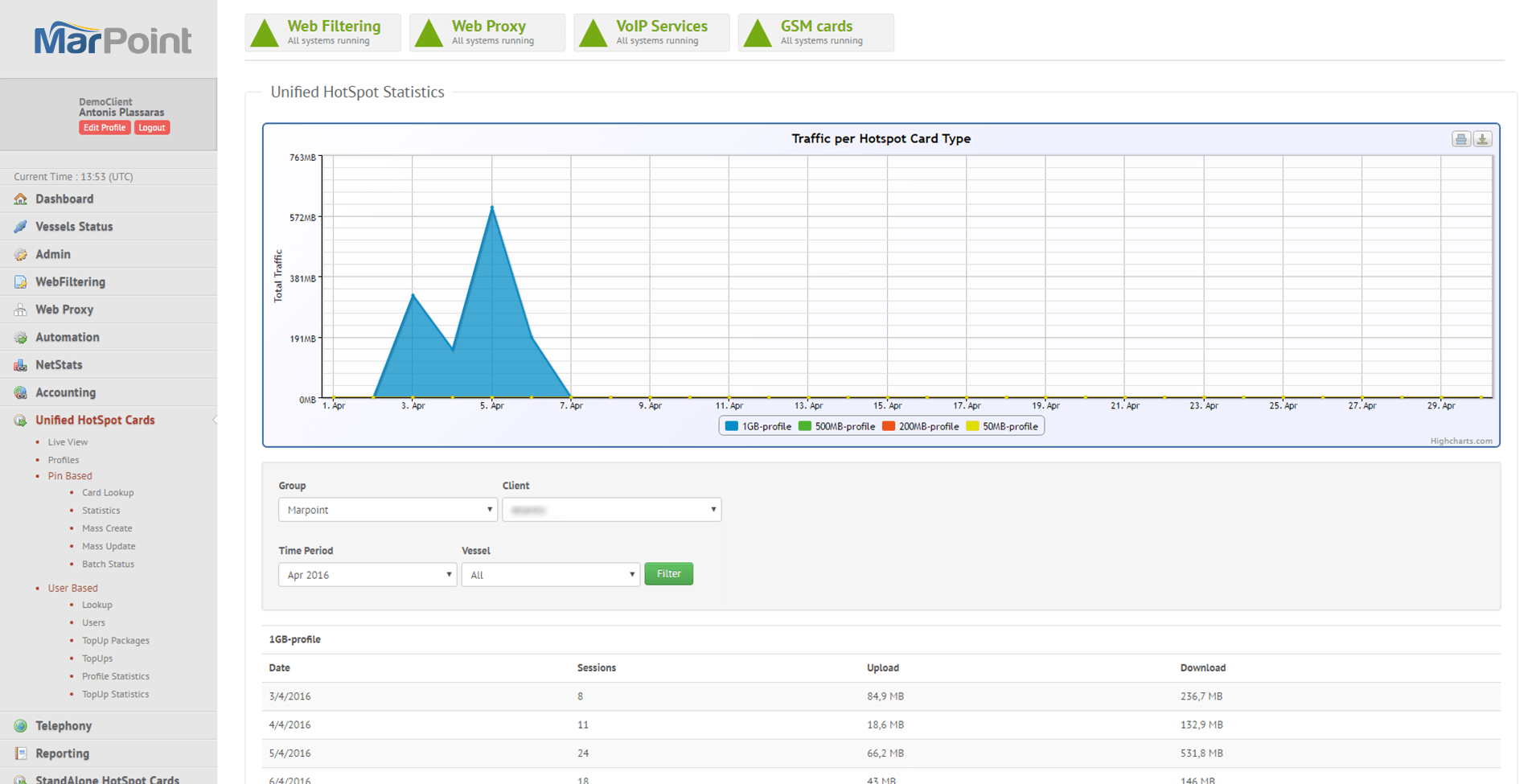Open Mass Create link
Image resolution: width=1532 pixels, height=784 pixels.
(107, 528)
